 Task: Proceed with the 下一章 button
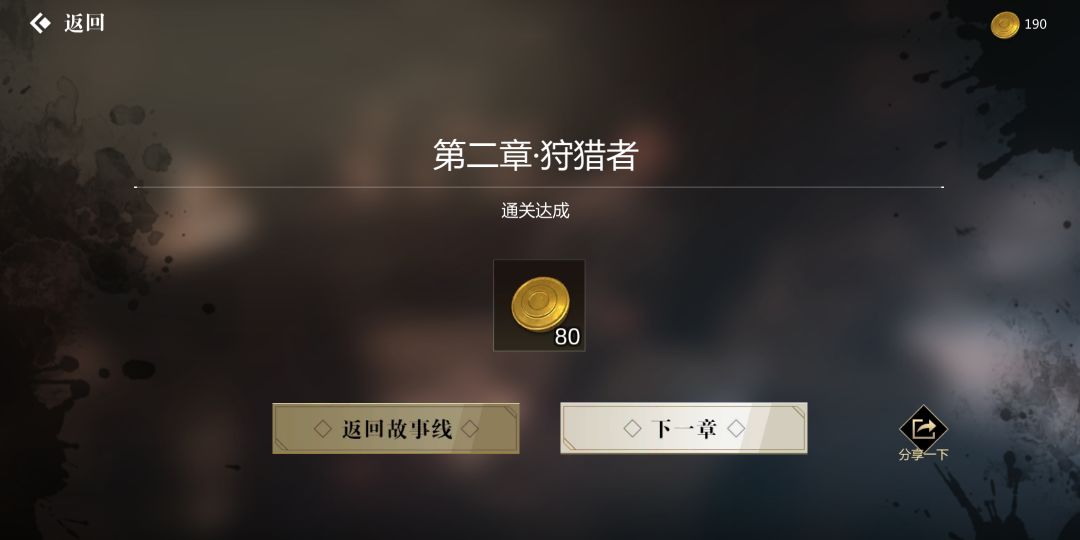[x=684, y=428]
